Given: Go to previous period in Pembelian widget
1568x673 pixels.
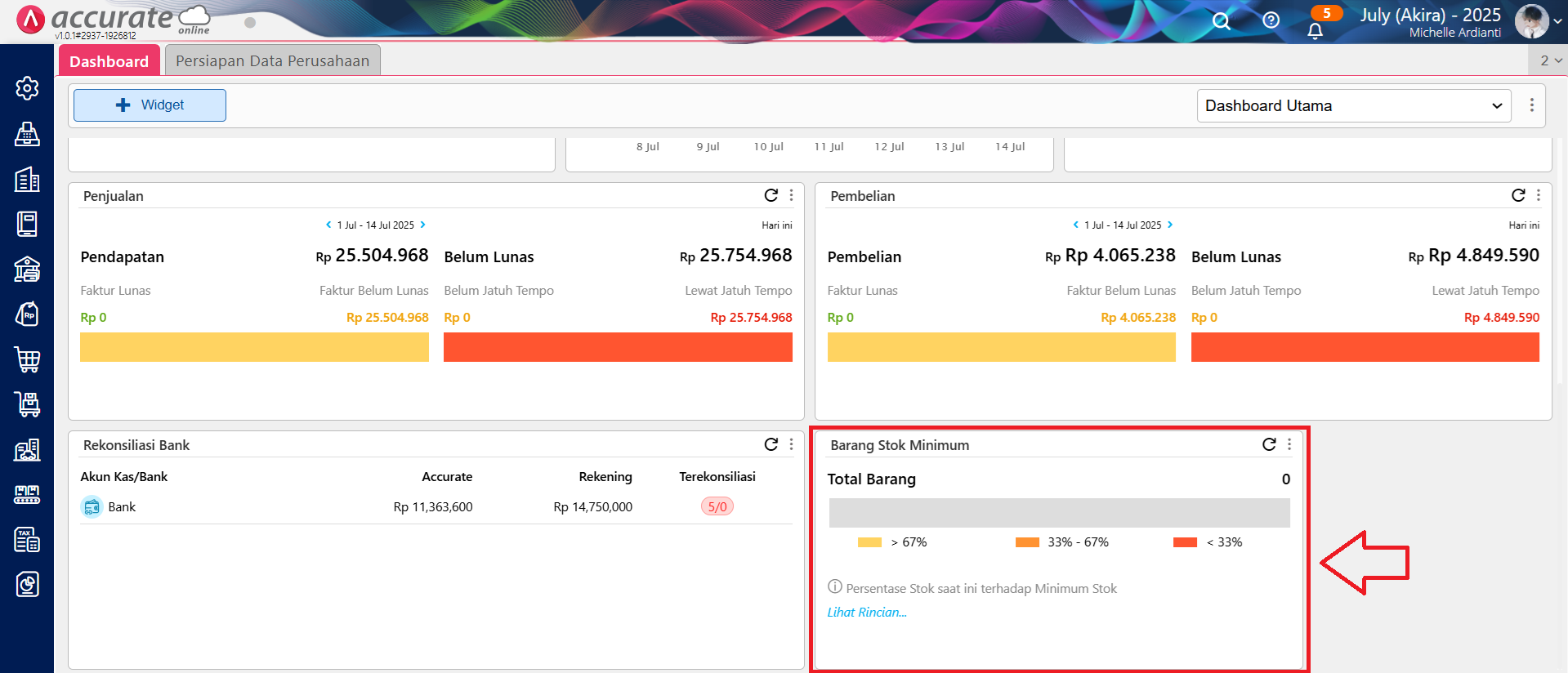Looking at the screenshot, I should [1075, 225].
